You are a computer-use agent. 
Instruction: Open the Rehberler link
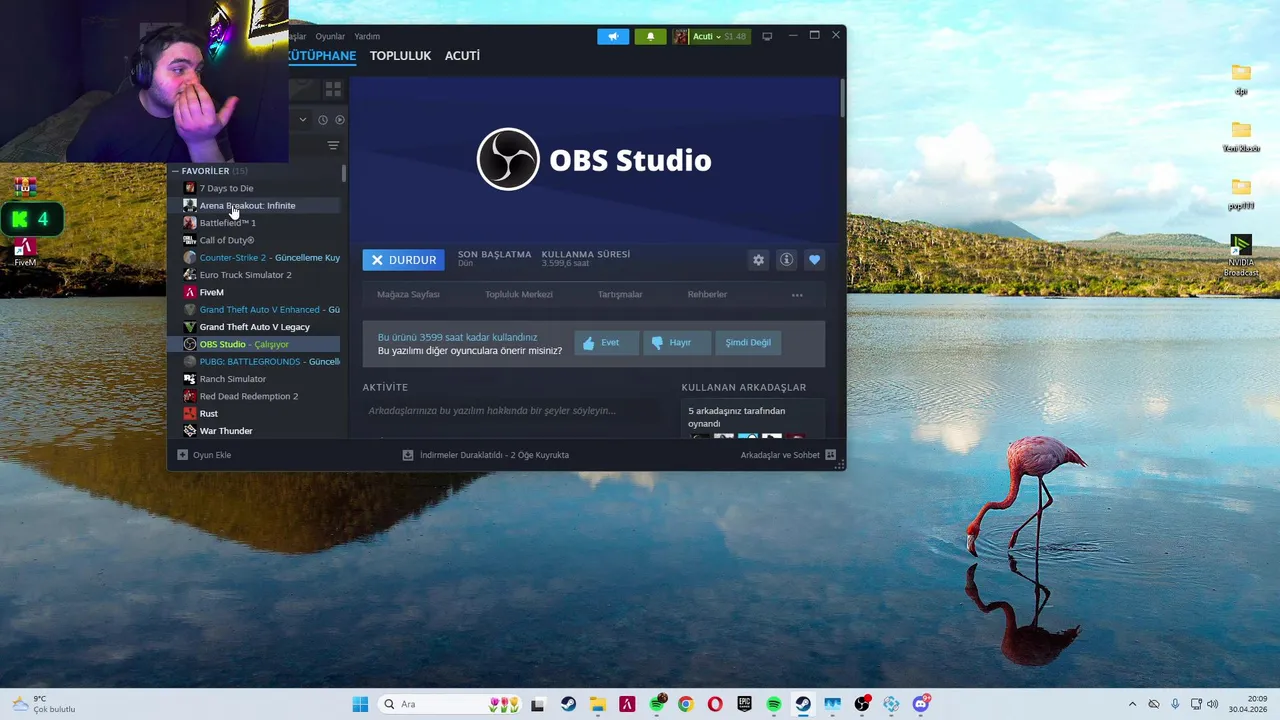pyautogui.click(x=707, y=295)
